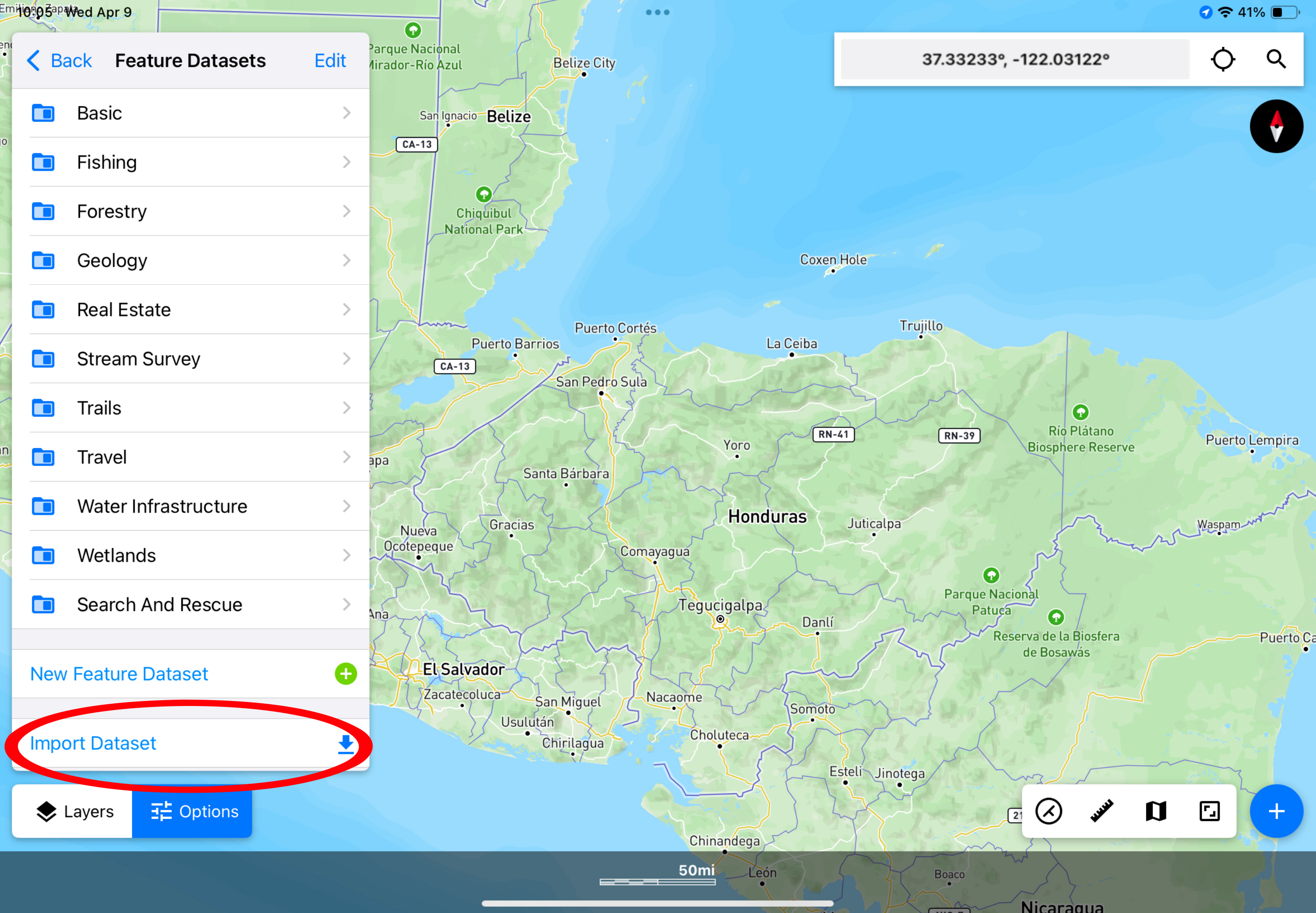
Task: Center map with the locate crosshair icon
Action: pyautogui.click(x=1223, y=60)
